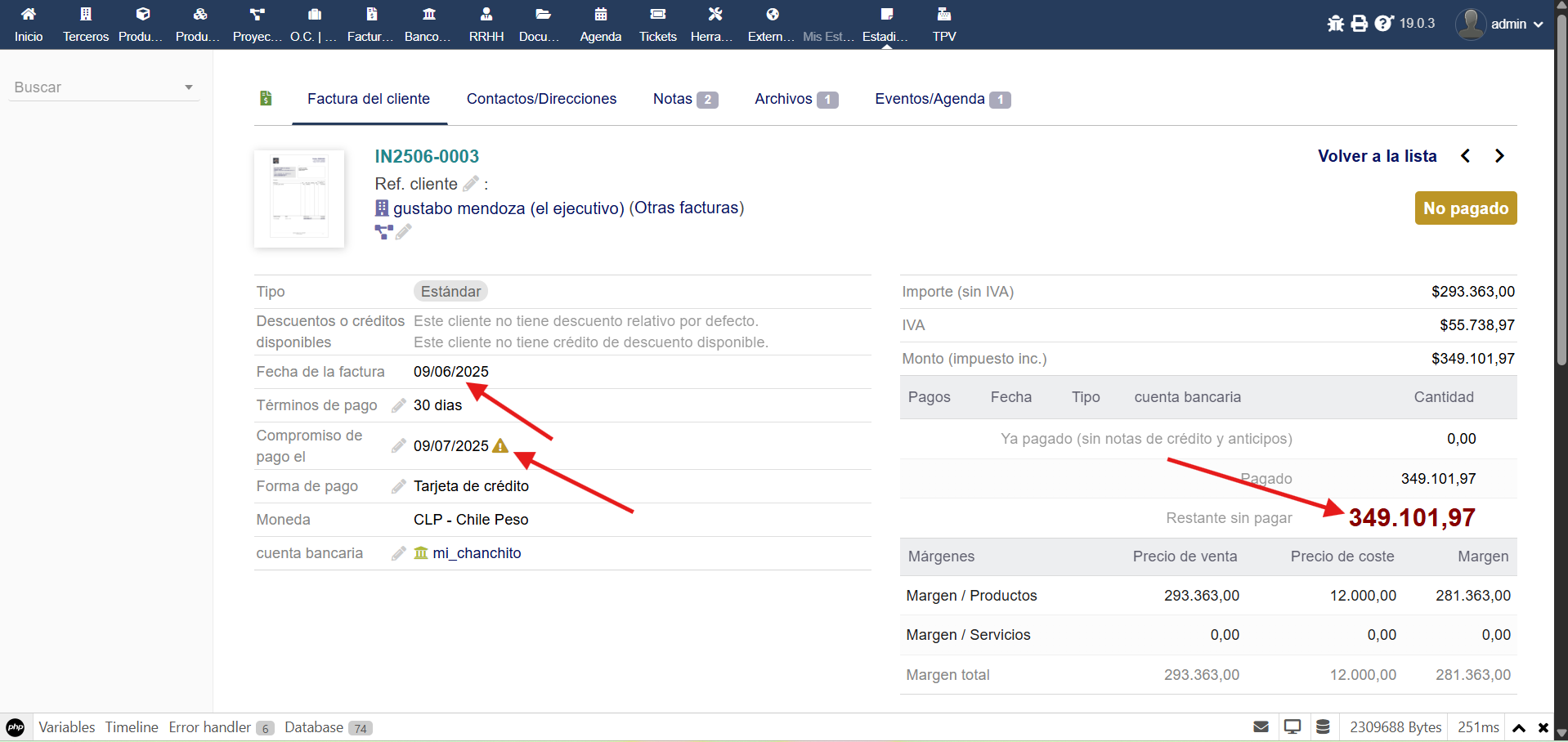Open the gustabo mendoza customer link

click(459, 208)
